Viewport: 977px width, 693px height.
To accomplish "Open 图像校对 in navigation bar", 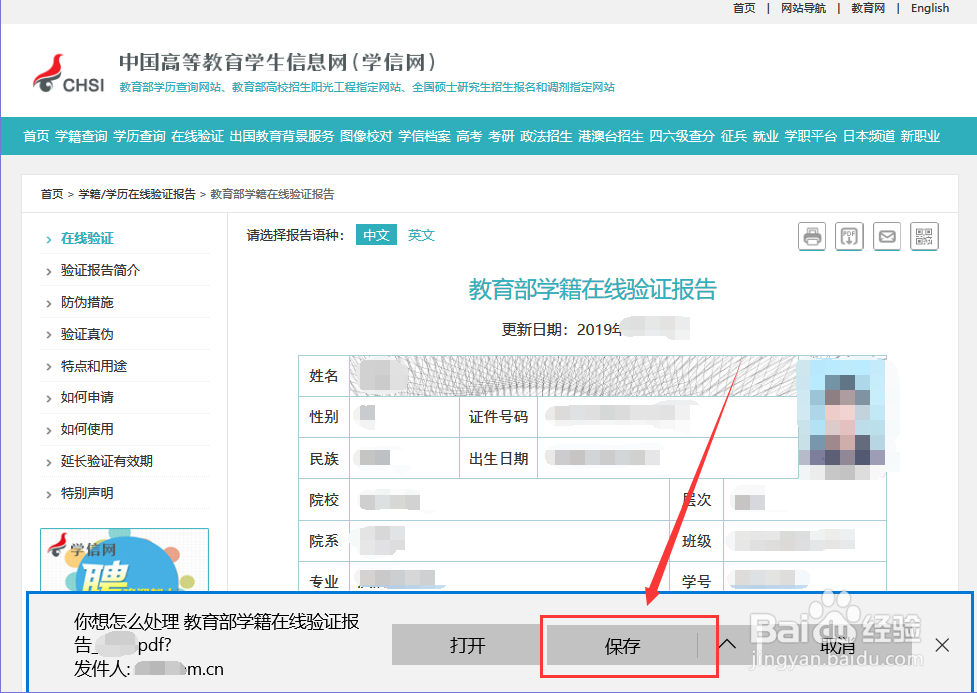I will (366, 136).
